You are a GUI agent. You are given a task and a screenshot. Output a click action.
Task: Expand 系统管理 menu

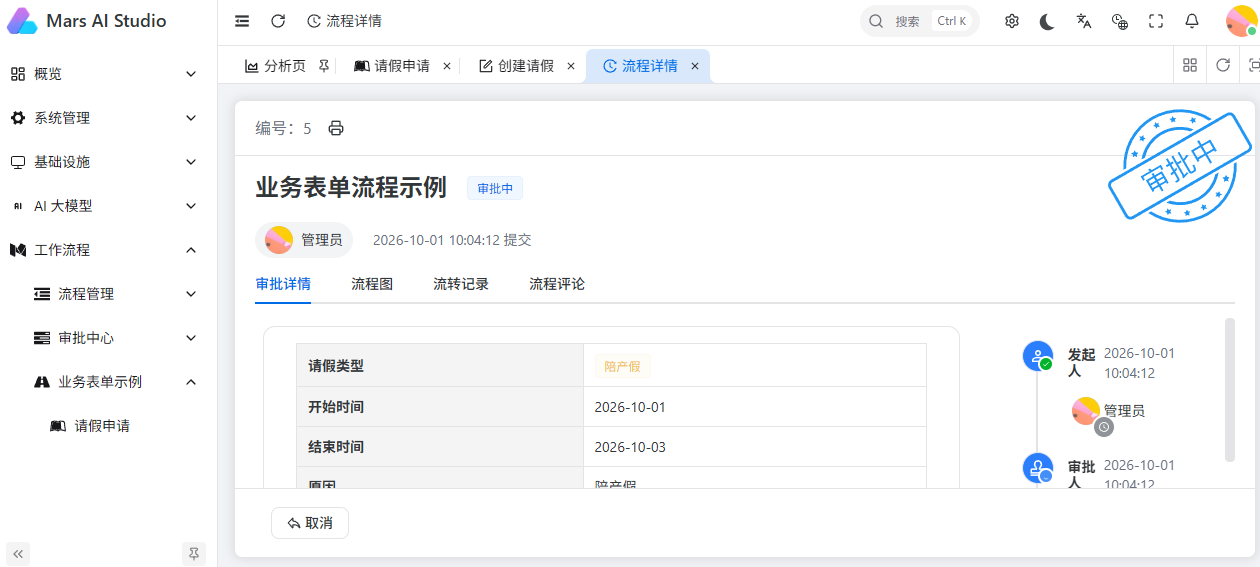pos(104,118)
